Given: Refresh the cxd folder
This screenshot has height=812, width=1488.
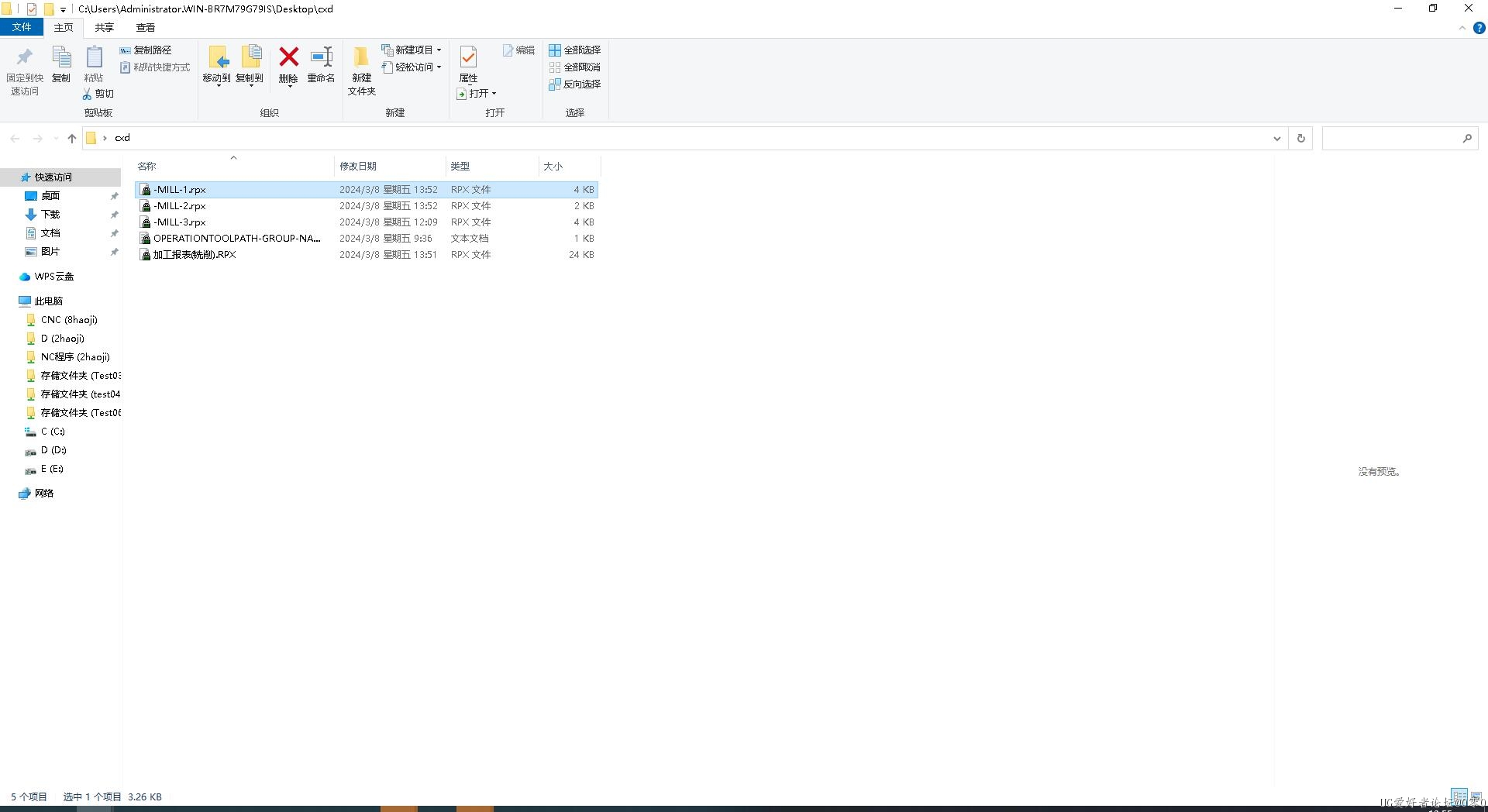Looking at the screenshot, I should click(x=1301, y=139).
